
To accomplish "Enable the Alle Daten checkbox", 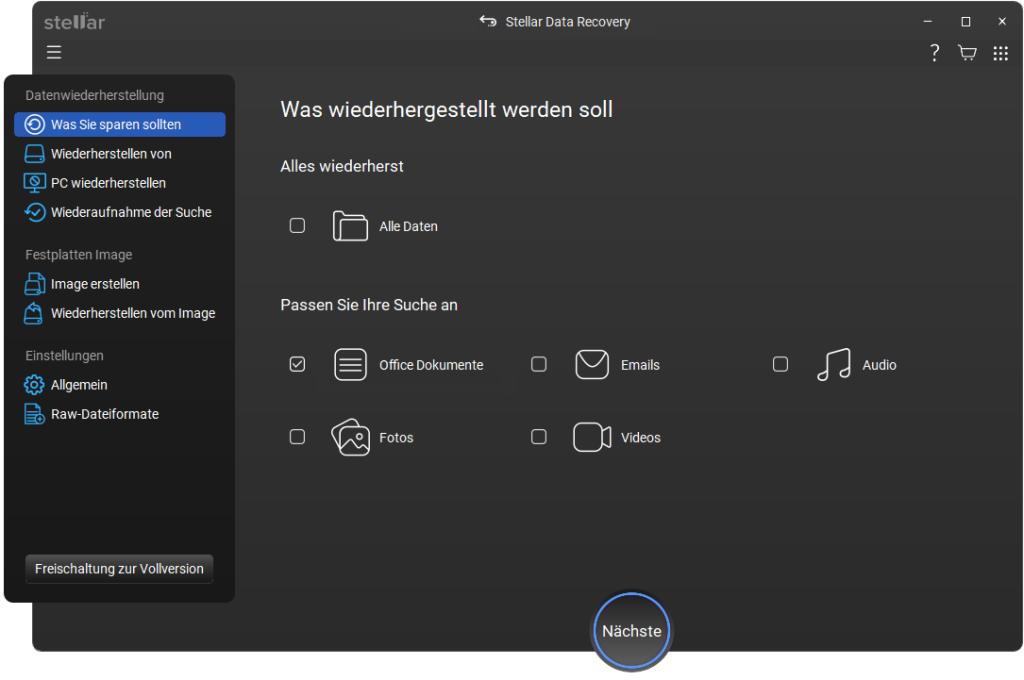I will tap(297, 226).
